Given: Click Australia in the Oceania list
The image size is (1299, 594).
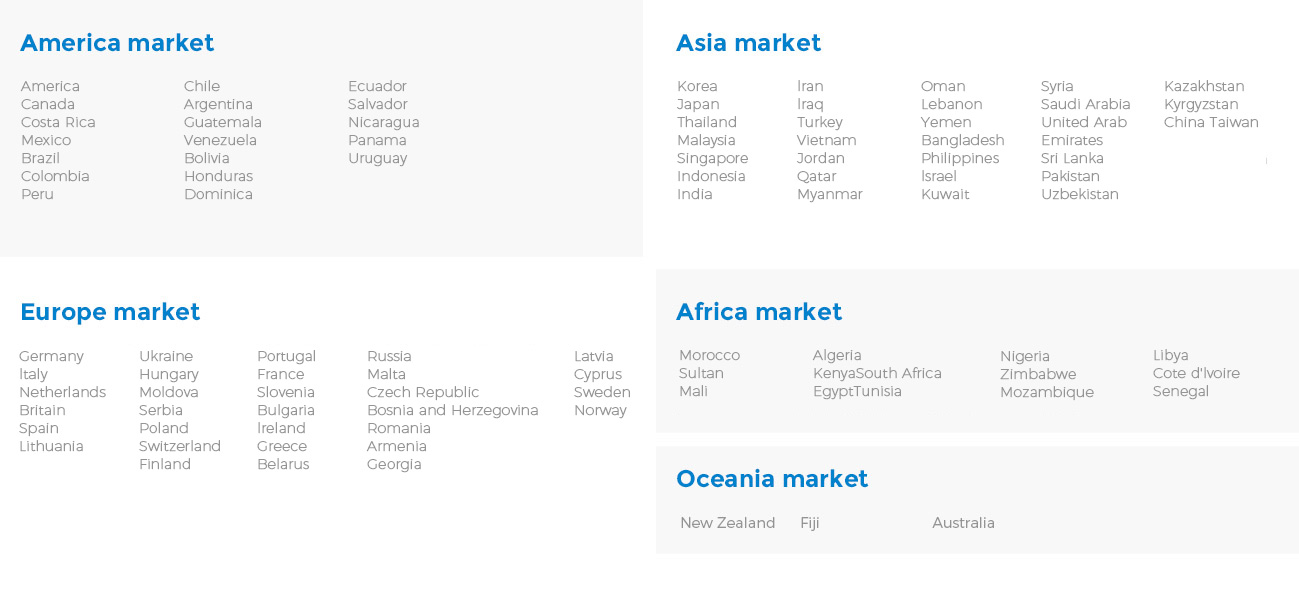Looking at the screenshot, I should pos(963,523).
